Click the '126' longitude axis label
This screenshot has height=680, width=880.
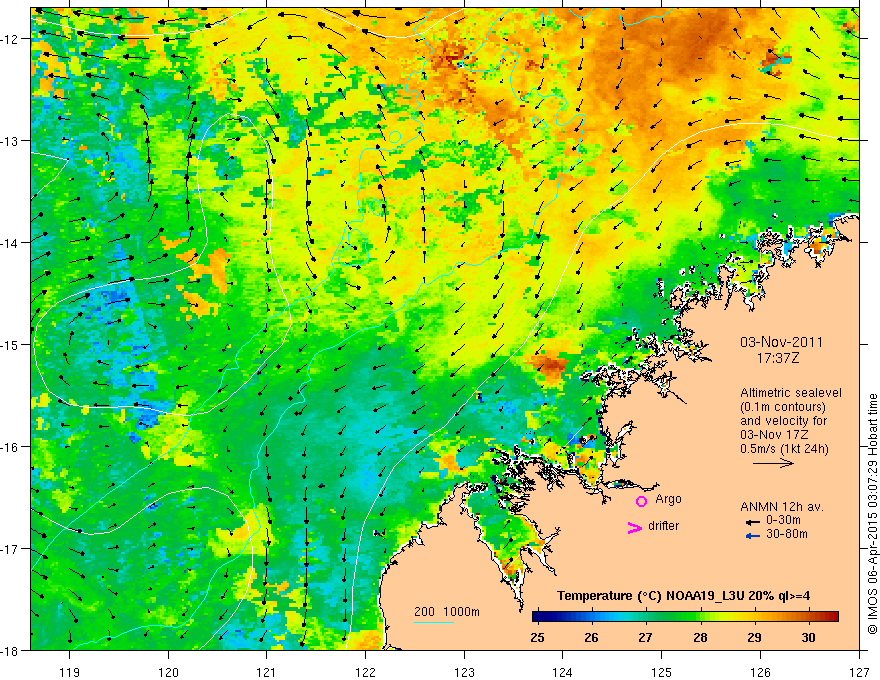coord(760,672)
